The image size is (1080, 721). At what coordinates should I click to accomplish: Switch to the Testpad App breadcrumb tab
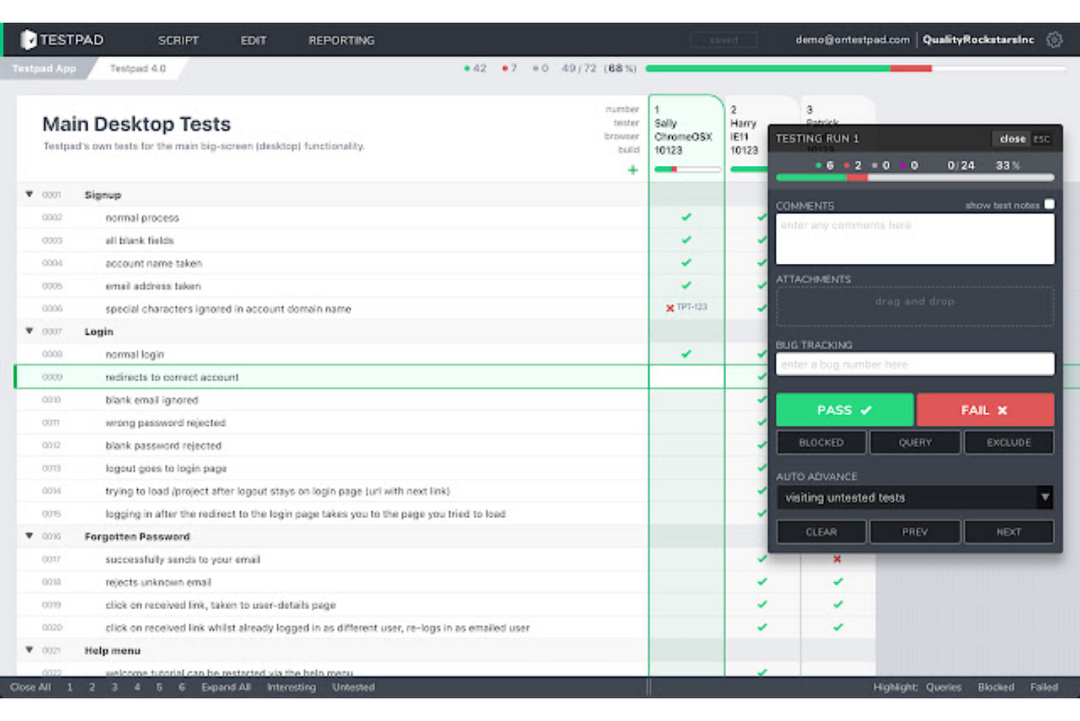(44, 69)
